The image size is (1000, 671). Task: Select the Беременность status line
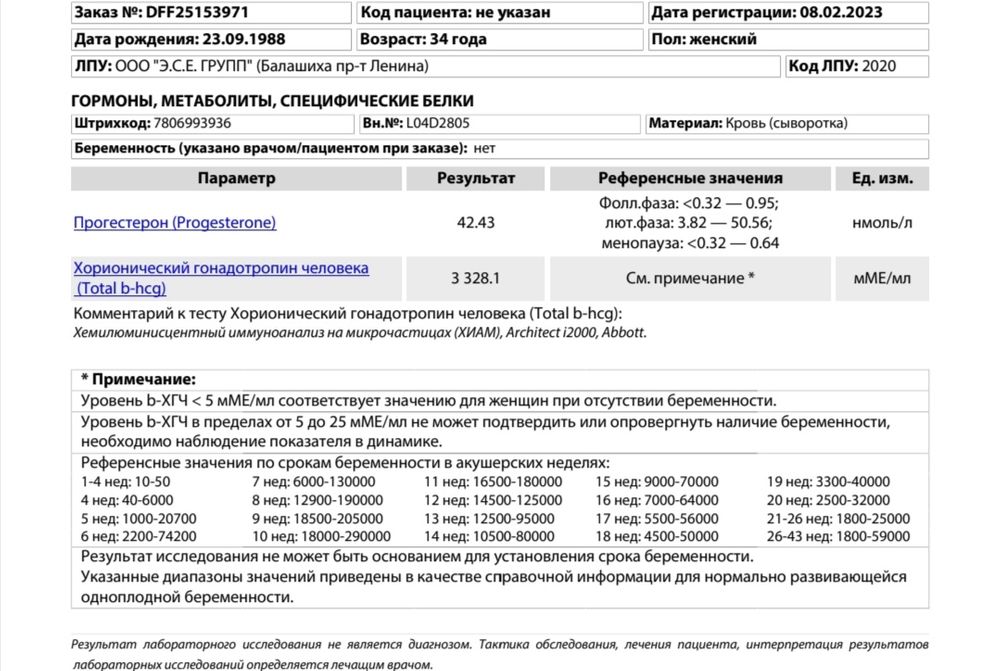tap(500, 149)
